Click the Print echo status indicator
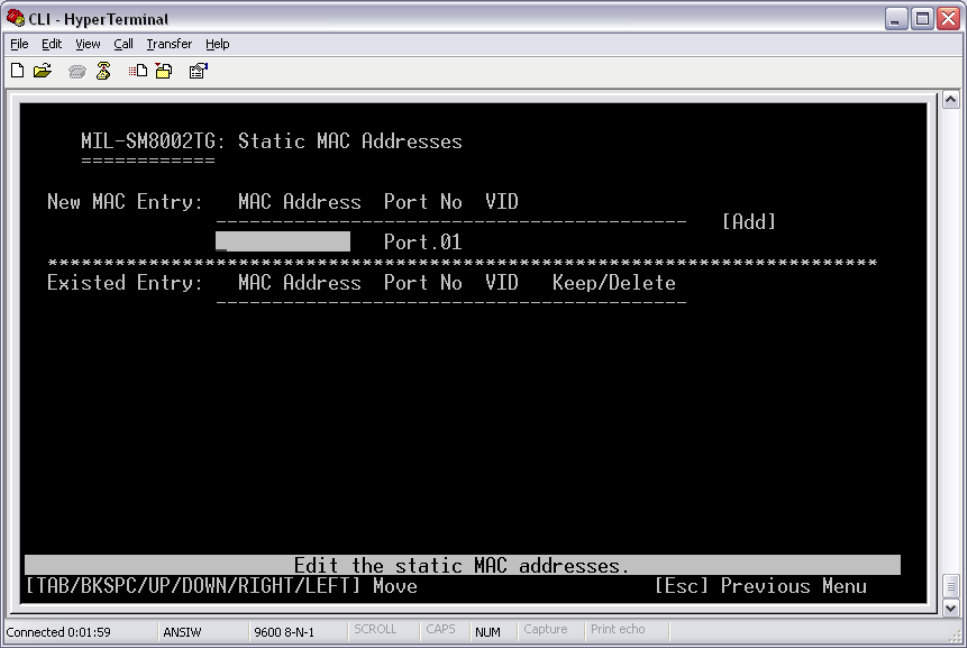 [618, 630]
